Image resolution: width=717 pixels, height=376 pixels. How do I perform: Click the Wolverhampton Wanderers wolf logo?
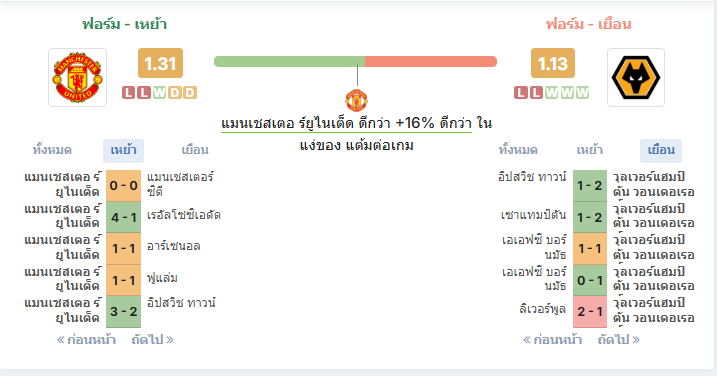point(636,77)
